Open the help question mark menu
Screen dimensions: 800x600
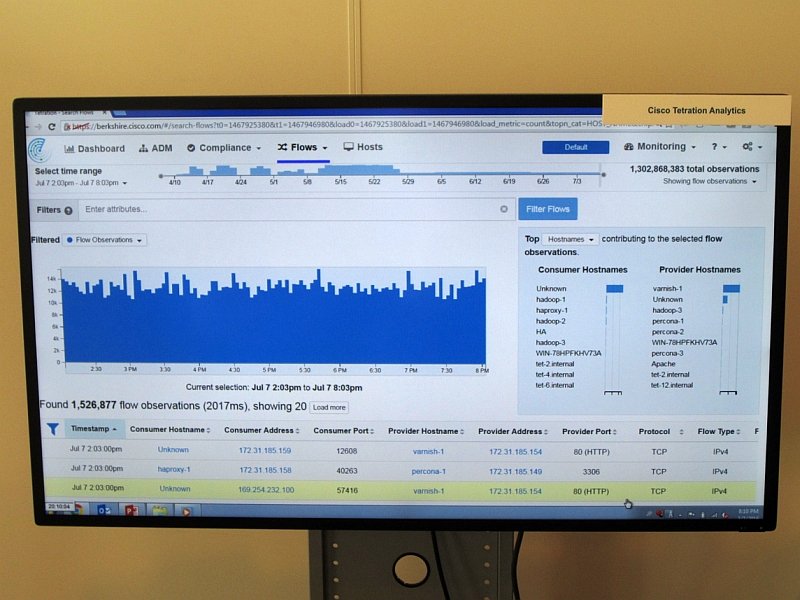click(719, 146)
